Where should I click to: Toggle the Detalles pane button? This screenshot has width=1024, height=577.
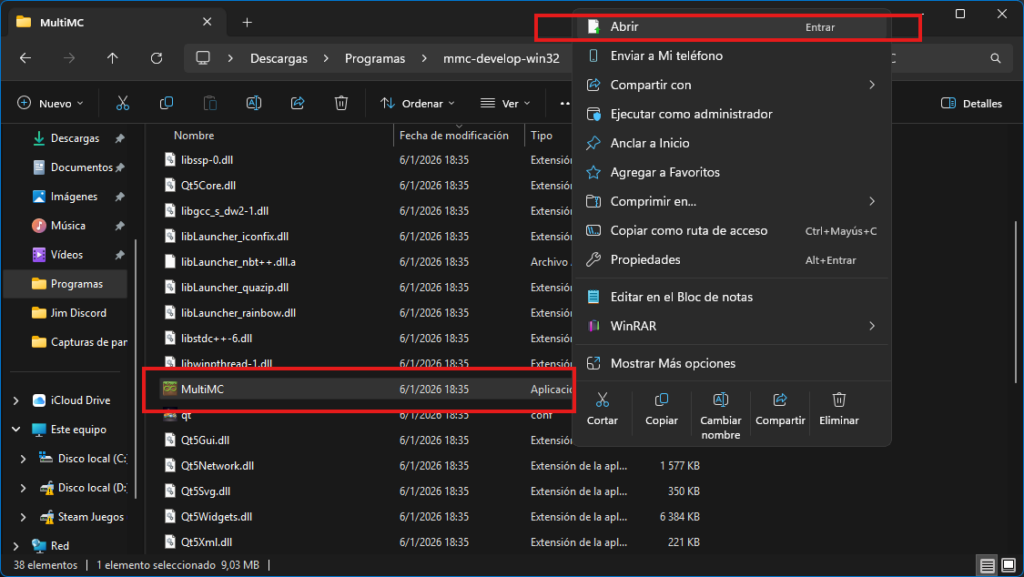pos(971,103)
